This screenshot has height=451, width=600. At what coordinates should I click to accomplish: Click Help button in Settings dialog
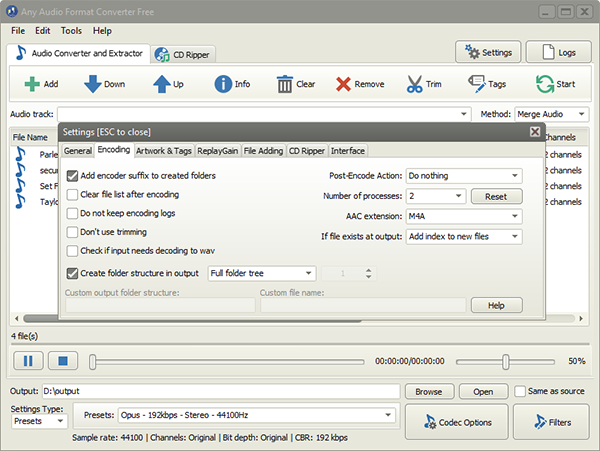496,305
